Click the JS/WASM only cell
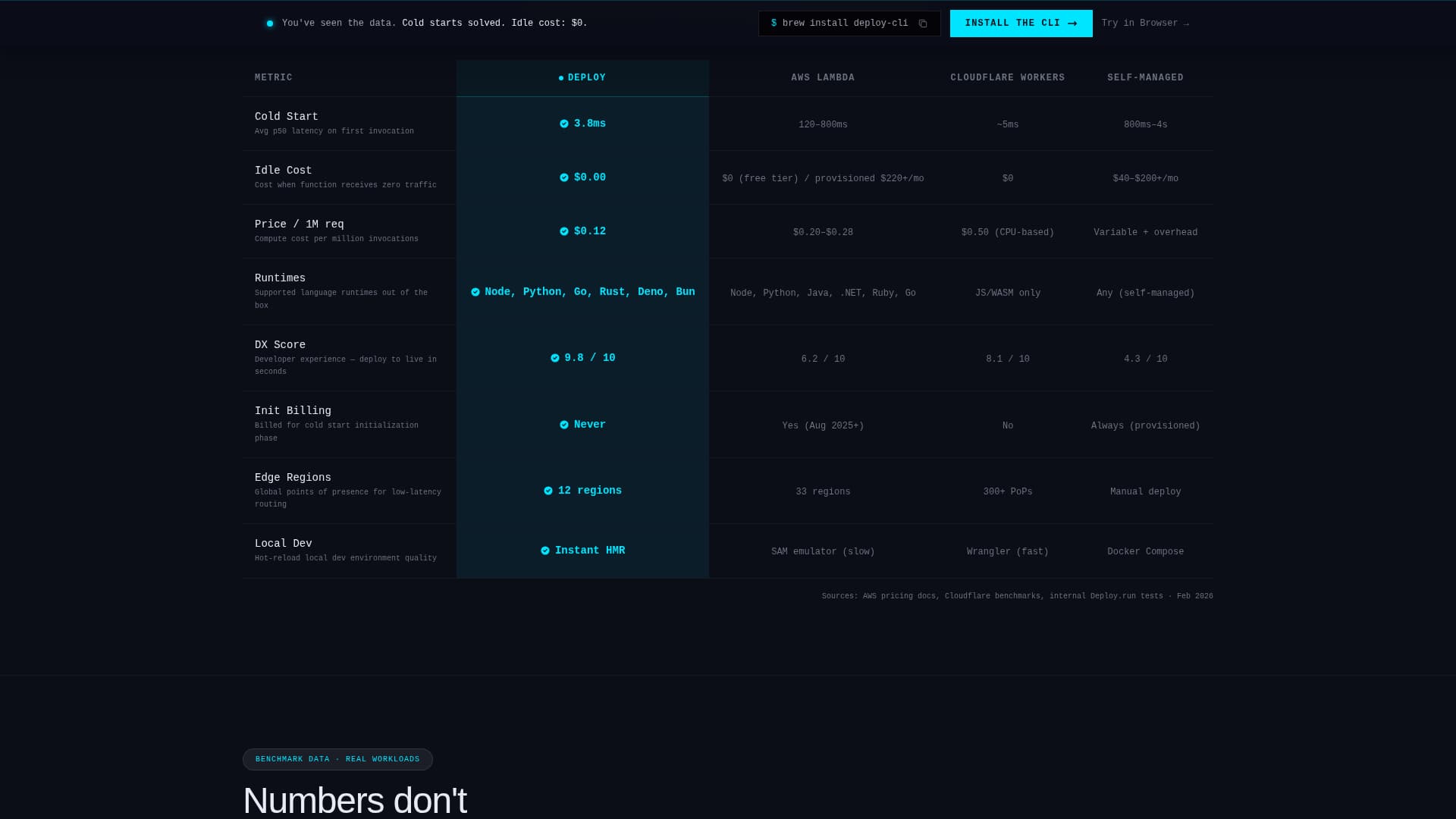Screen dimensions: 1456x819 click(x=1008, y=293)
